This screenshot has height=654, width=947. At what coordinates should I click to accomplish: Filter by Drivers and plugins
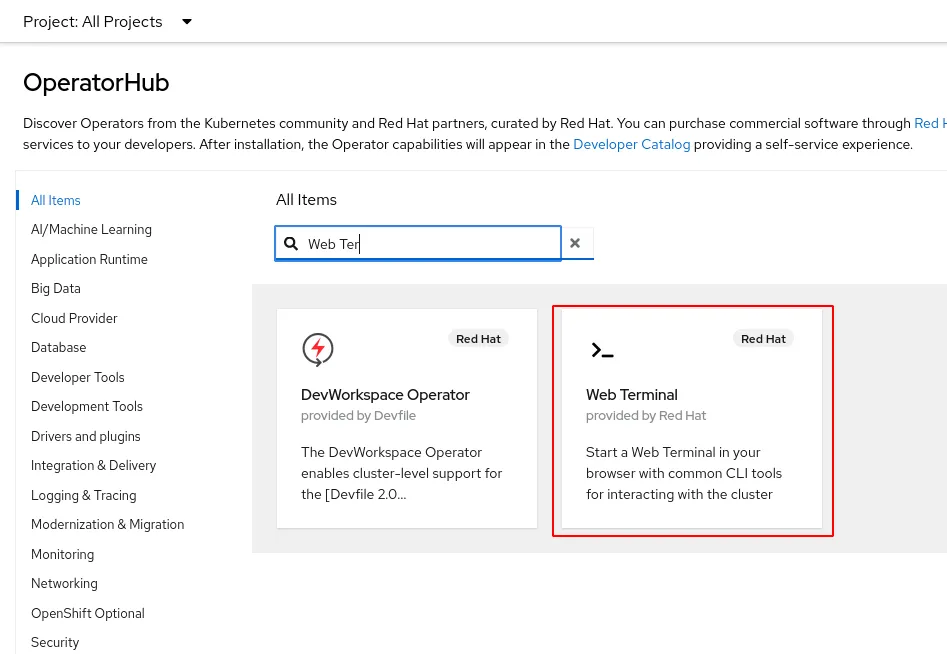pos(85,436)
